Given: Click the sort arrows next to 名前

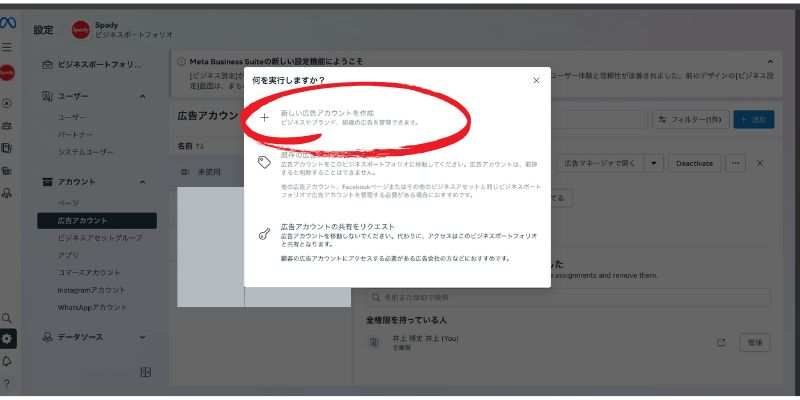Looking at the screenshot, I should pyautogui.click(x=200, y=146).
